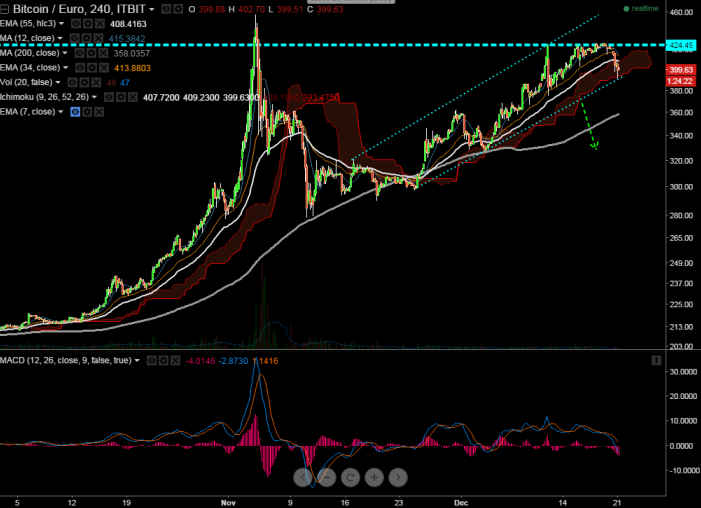The width and height of the screenshot is (701, 508).
Task: Open format settings for EMA (34, close)
Action: (x=92, y=68)
